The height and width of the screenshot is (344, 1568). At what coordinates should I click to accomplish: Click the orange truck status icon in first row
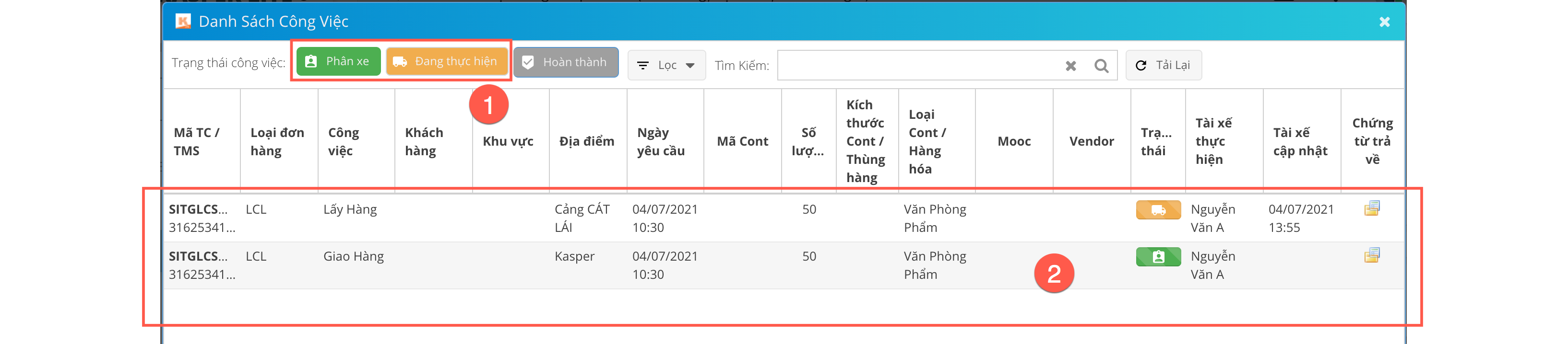[1158, 210]
